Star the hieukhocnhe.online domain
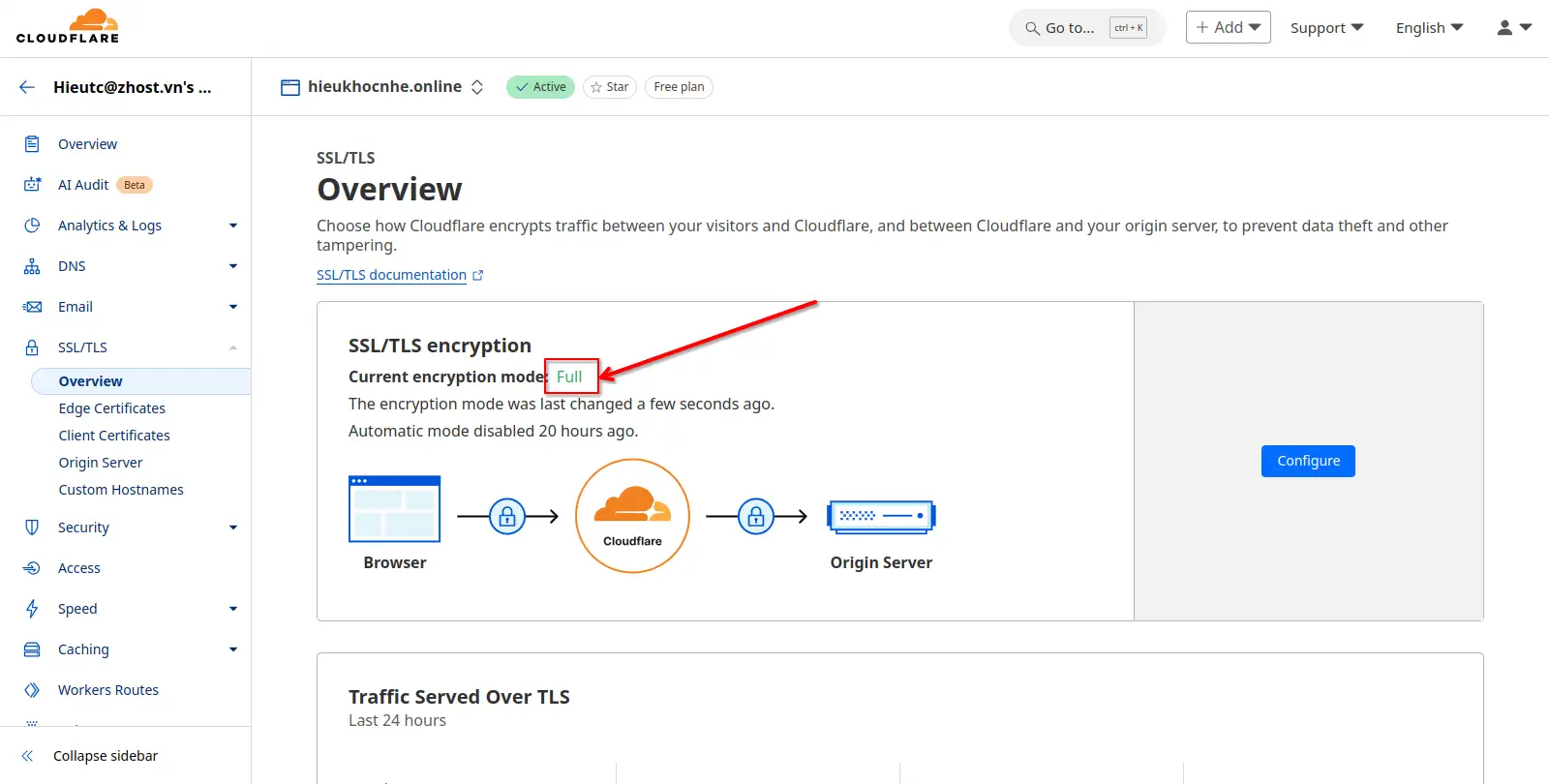This screenshot has height=784, width=1549. tap(609, 87)
